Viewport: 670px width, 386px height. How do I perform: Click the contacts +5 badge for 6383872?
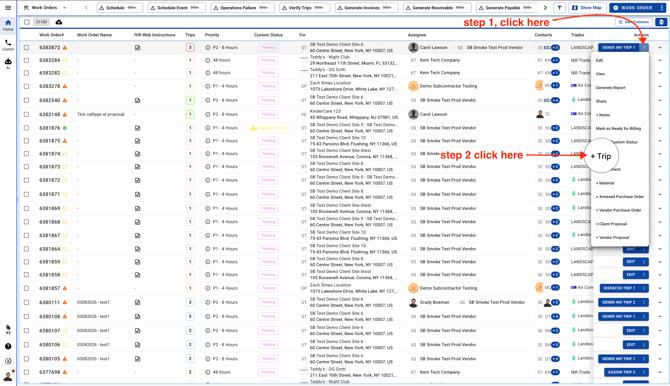pyautogui.click(x=555, y=47)
